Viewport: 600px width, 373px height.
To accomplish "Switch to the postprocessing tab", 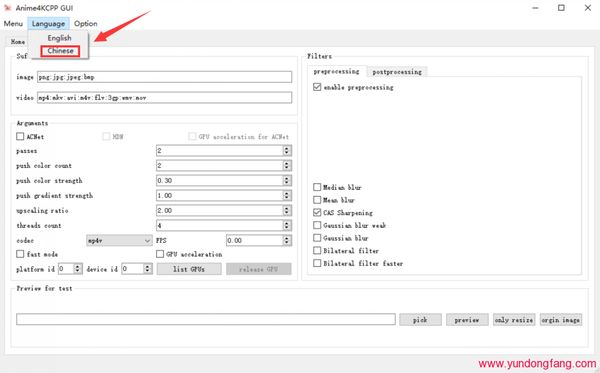I will pos(397,72).
